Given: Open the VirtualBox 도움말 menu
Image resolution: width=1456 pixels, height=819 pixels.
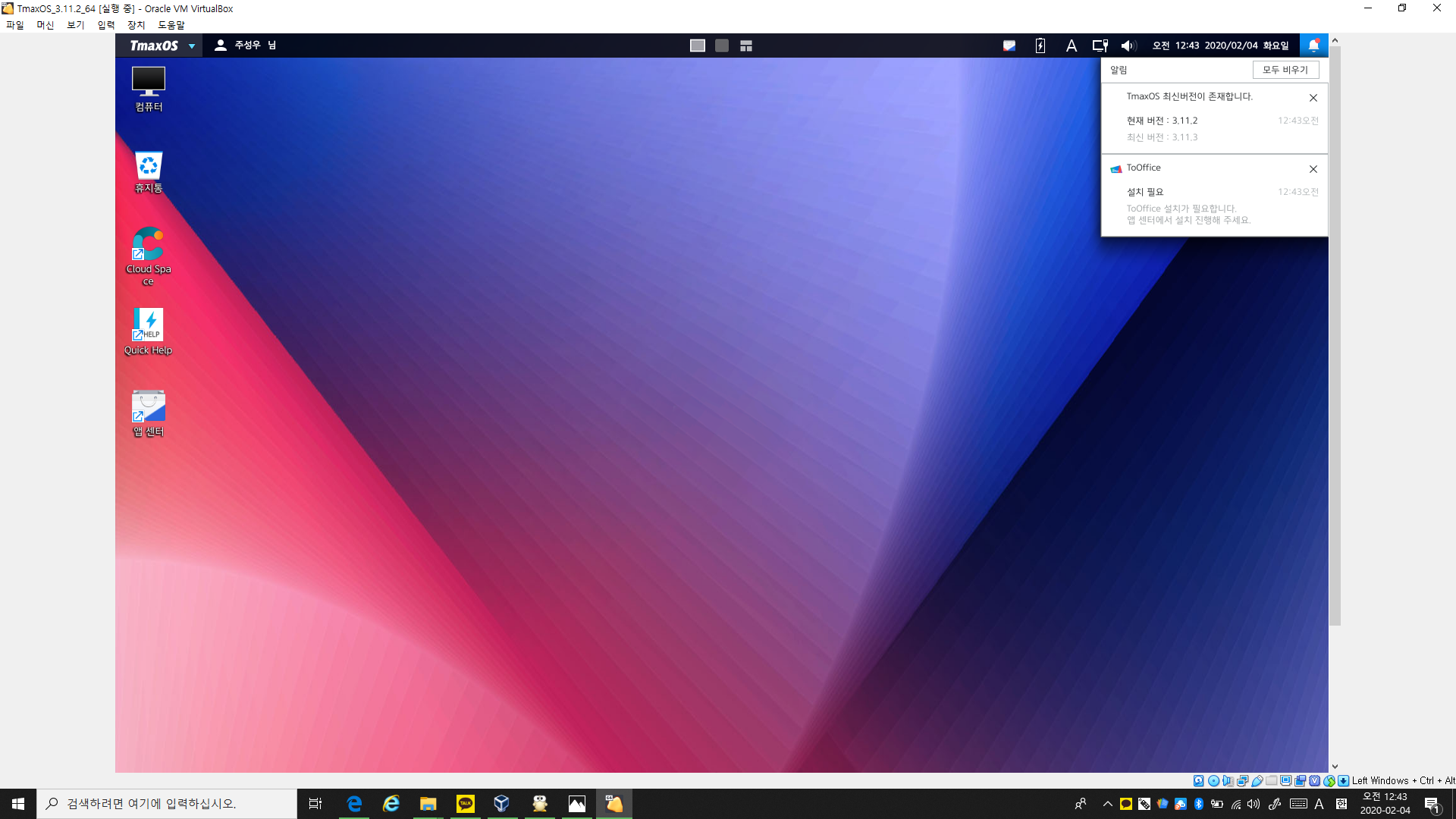Looking at the screenshot, I should coord(171,25).
